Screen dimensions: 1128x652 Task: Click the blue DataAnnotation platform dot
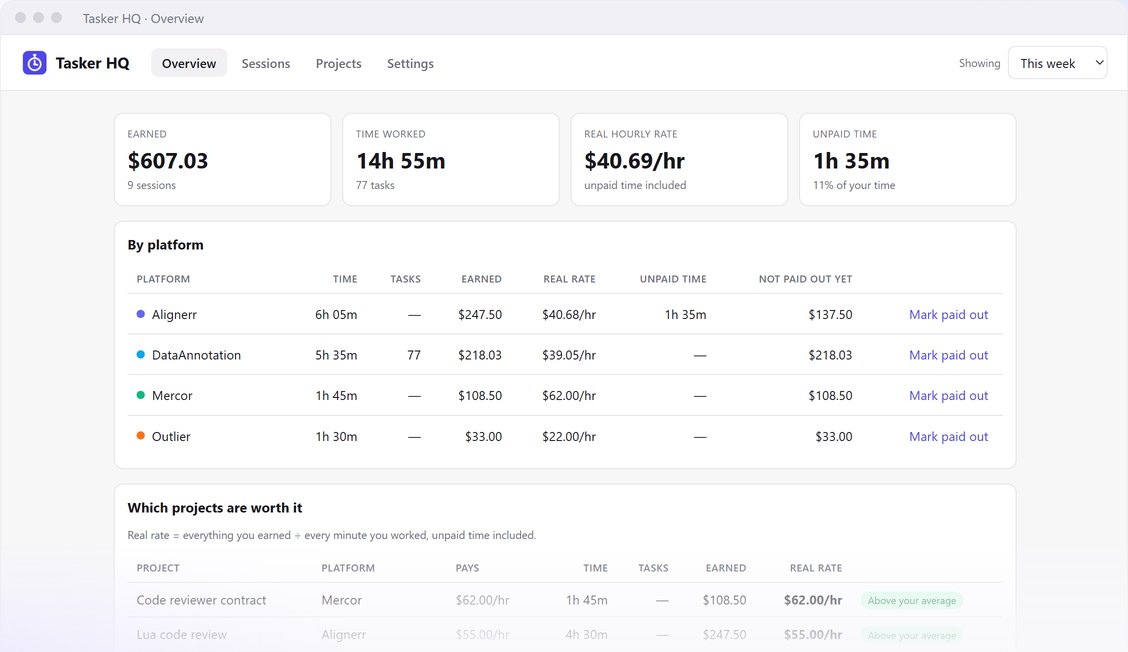[x=141, y=355]
